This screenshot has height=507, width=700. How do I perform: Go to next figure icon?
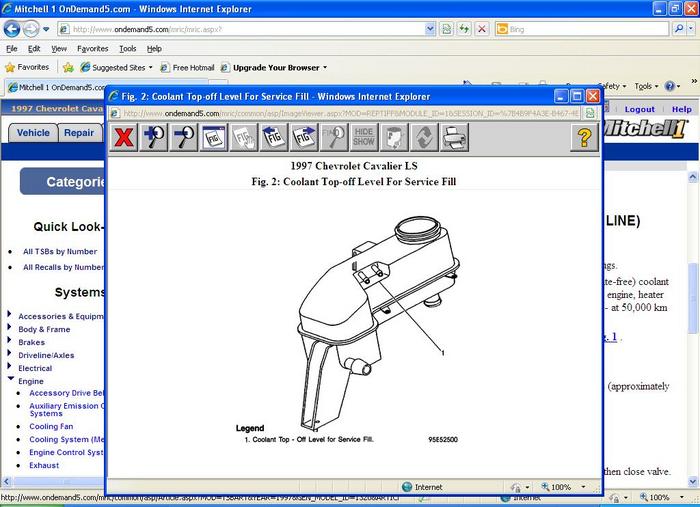304,137
